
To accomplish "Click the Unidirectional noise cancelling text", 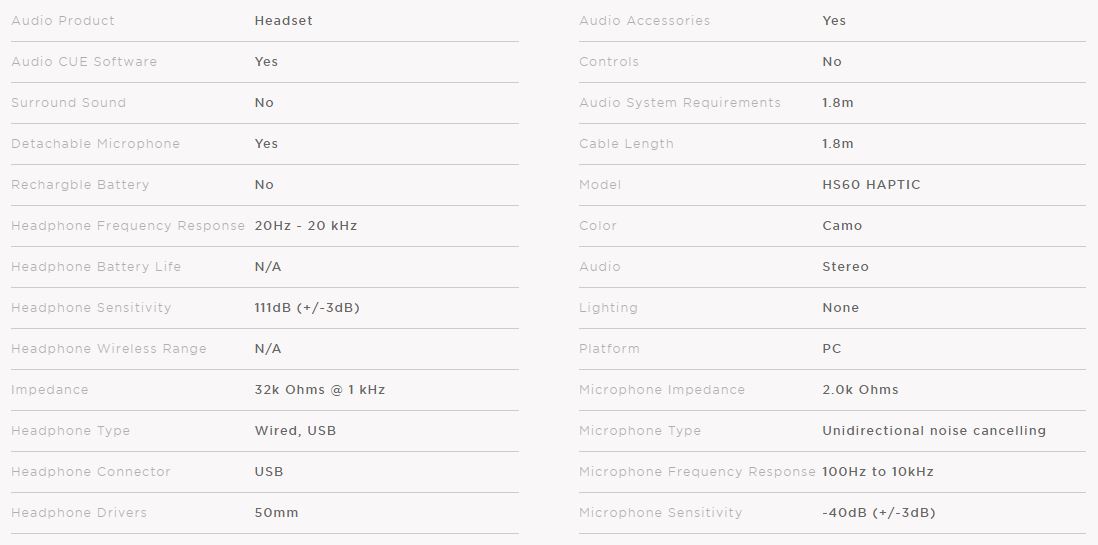I will 934,431.
